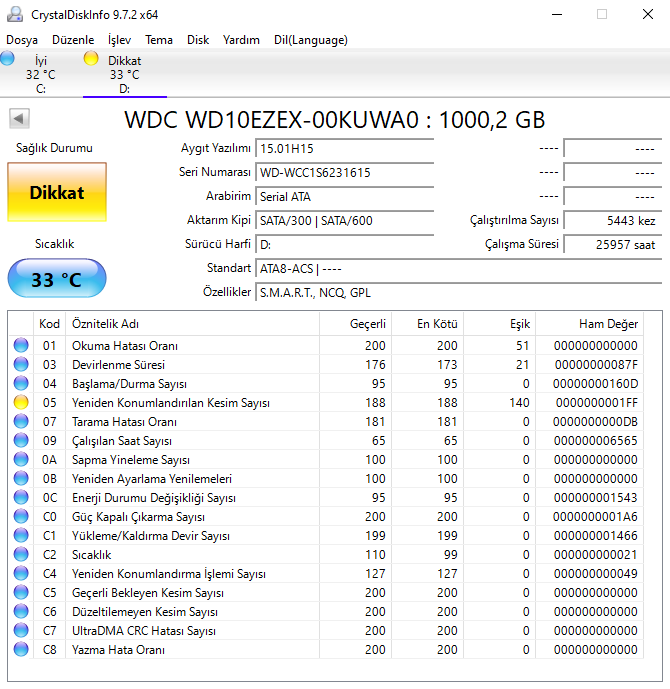The image size is (670, 689).
Task: Click raw value 0000000001FF
Action: 596,403
